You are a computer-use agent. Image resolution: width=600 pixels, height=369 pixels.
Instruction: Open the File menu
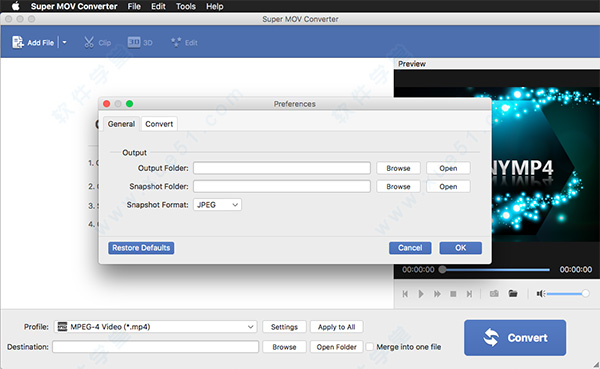134,6
